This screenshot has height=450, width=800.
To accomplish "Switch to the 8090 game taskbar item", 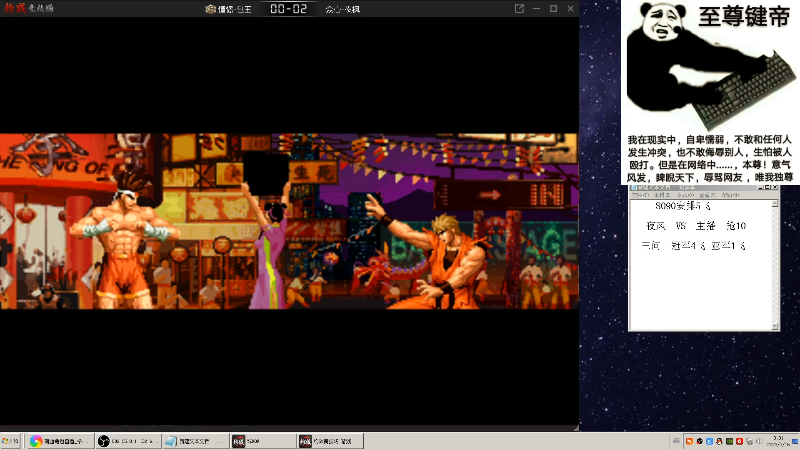I will [263, 441].
